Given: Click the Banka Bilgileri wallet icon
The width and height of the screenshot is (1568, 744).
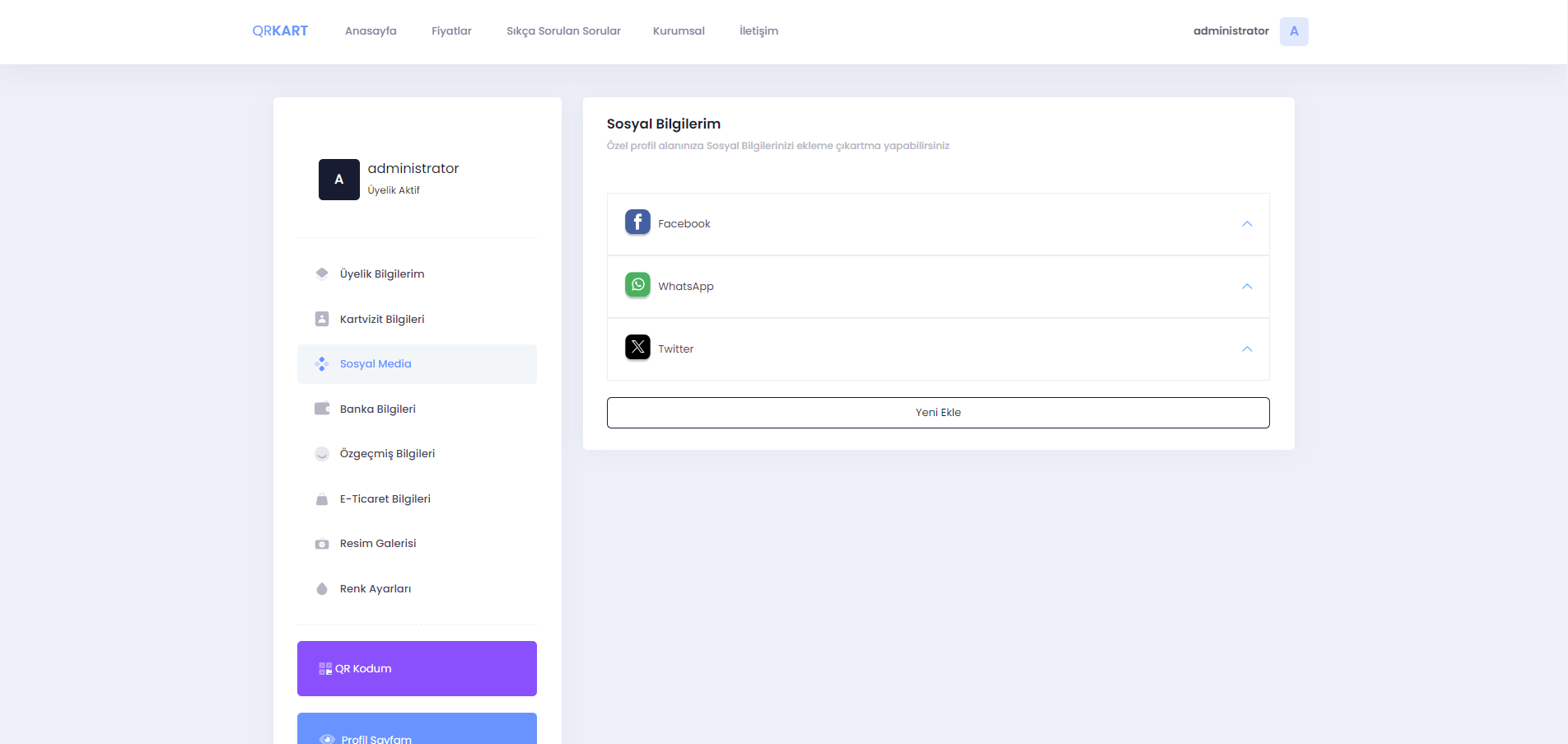Looking at the screenshot, I should pos(322,409).
